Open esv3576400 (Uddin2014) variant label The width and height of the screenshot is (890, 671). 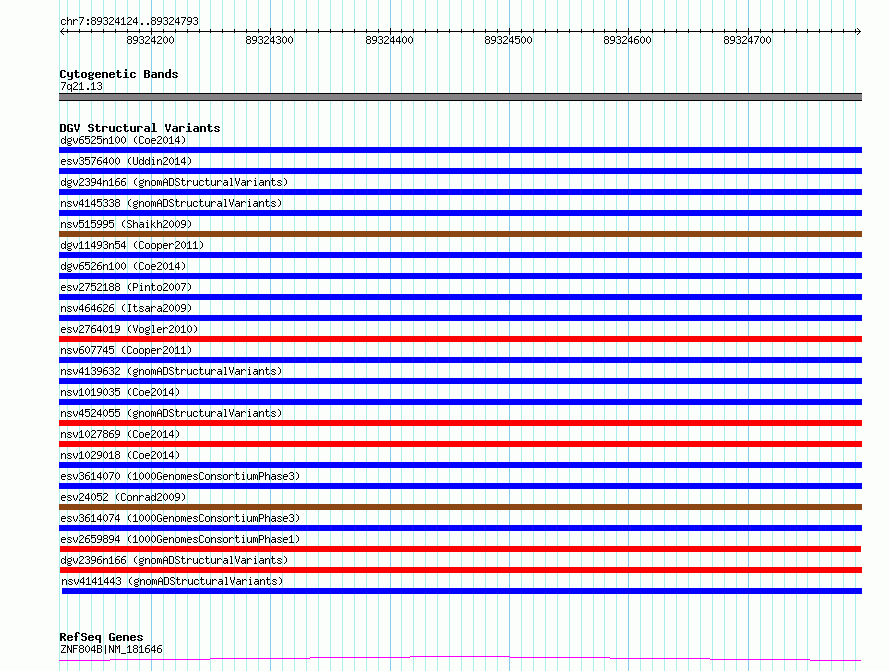(126, 161)
